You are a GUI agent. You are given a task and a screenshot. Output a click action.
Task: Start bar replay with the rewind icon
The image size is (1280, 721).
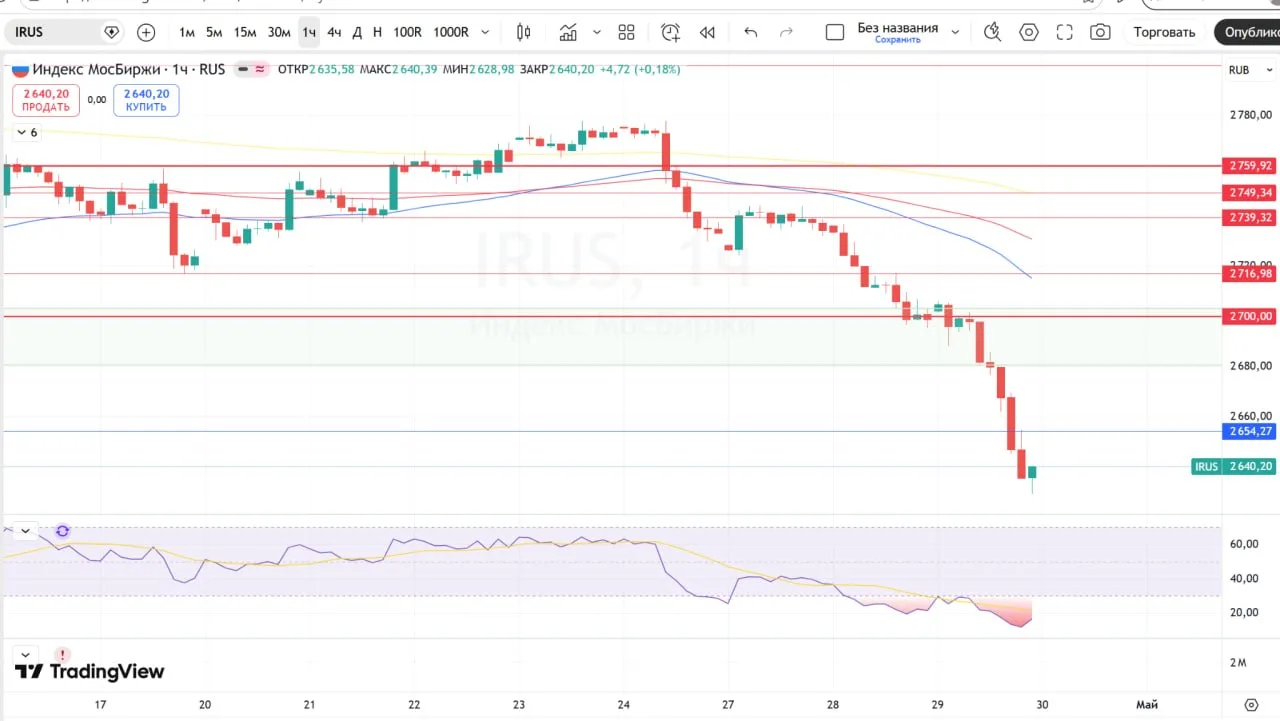pyautogui.click(x=707, y=32)
